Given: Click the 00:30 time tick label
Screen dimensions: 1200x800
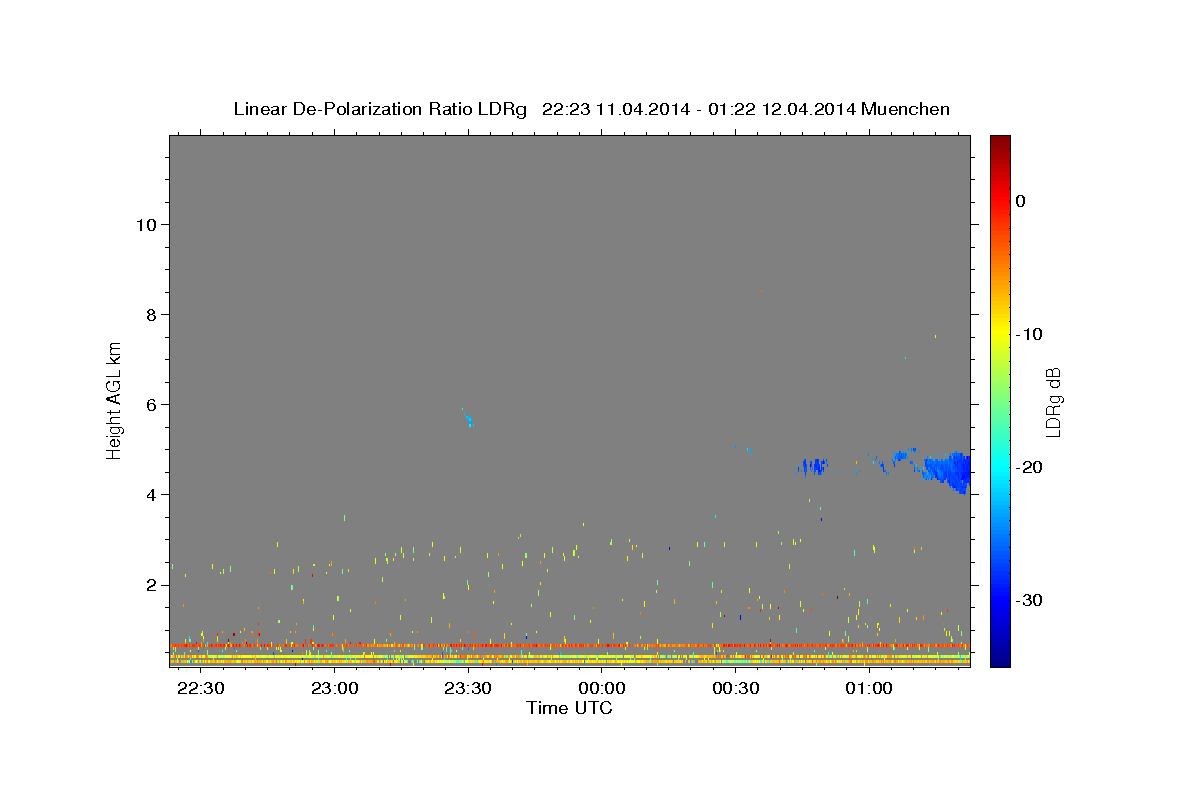Looking at the screenshot, I should pyautogui.click(x=736, y=689).
